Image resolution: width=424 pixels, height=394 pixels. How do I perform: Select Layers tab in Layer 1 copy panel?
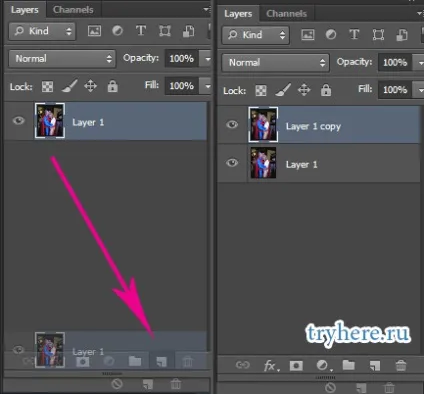click(x=238, y=14)
